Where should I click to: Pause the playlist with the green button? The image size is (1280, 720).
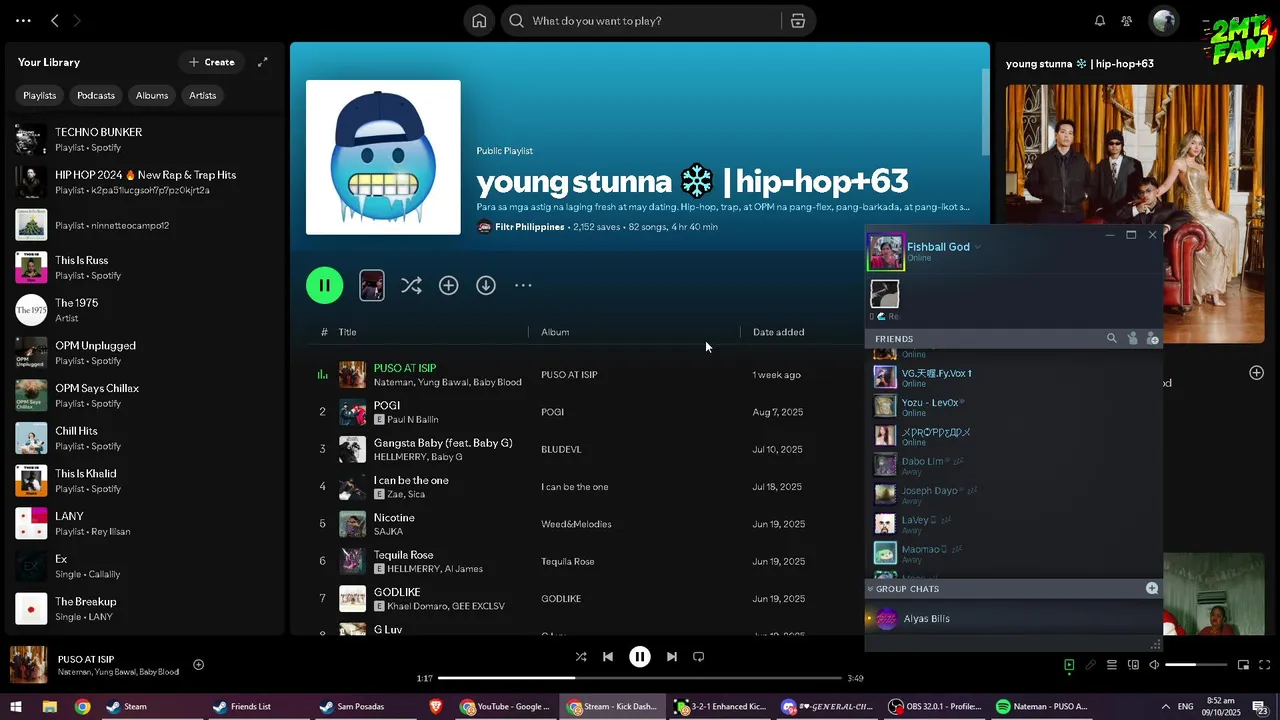[324, 285]
